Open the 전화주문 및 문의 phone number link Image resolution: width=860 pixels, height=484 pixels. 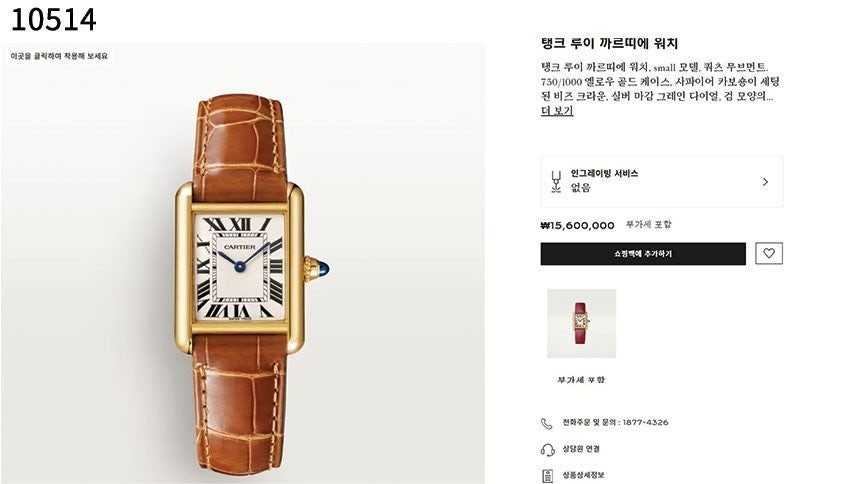(x=615, y=423)
